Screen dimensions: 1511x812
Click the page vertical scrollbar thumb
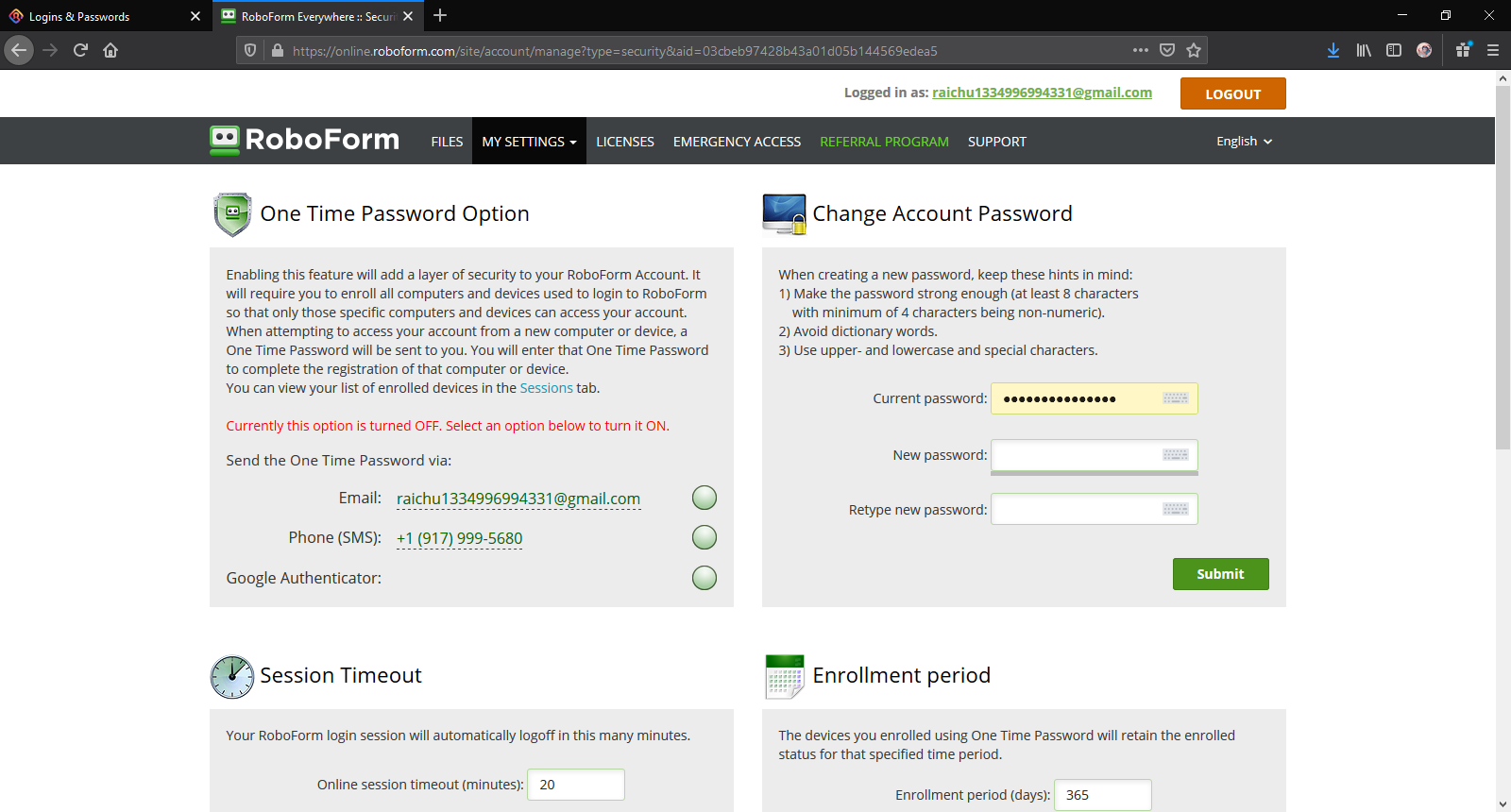[1503, 268]
